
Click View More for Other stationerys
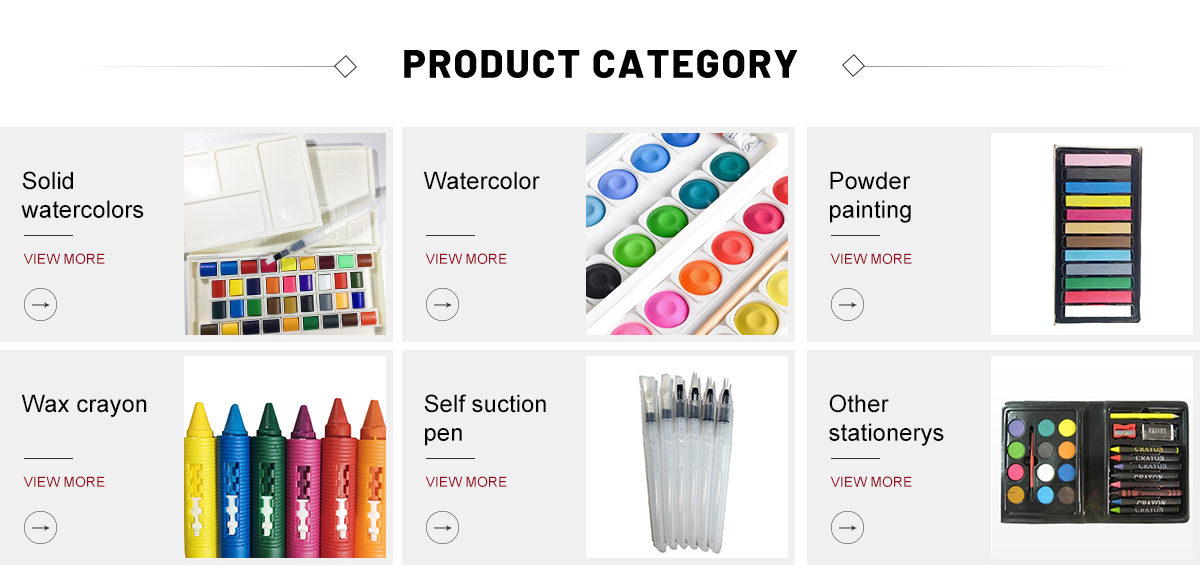[871, 482]
